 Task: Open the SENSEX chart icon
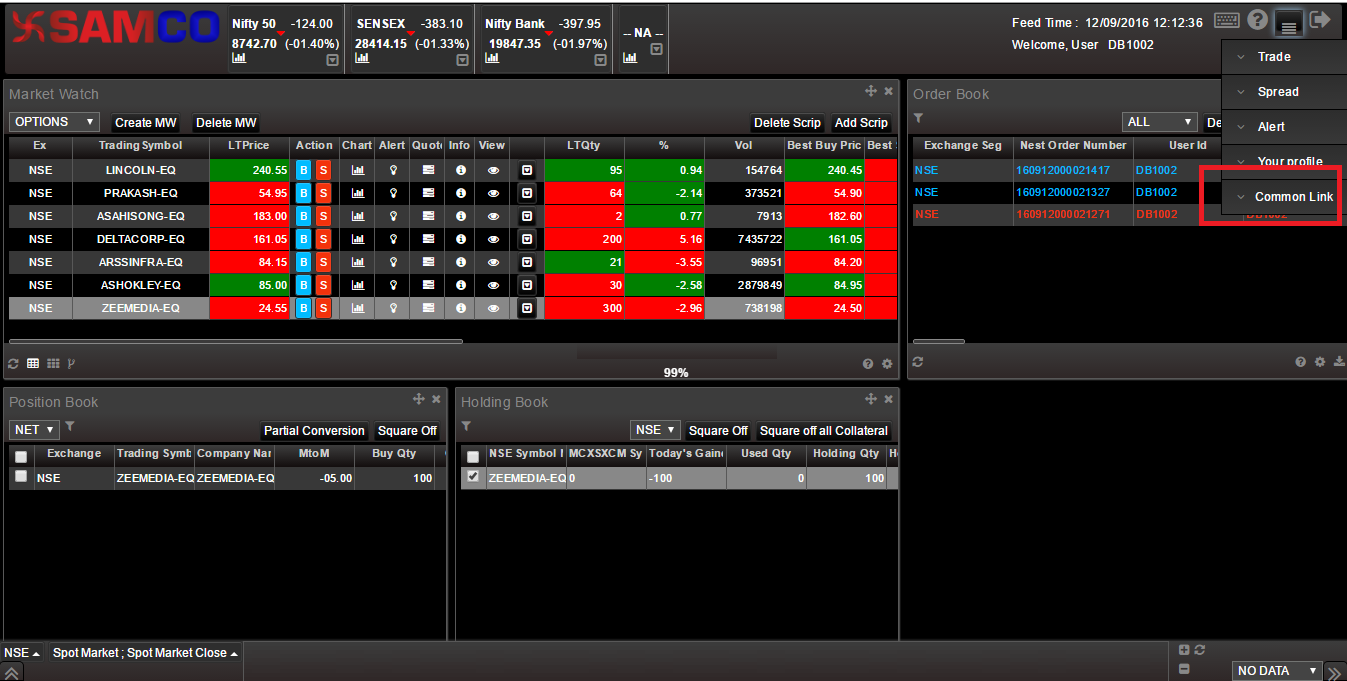[x=362, y=58]
